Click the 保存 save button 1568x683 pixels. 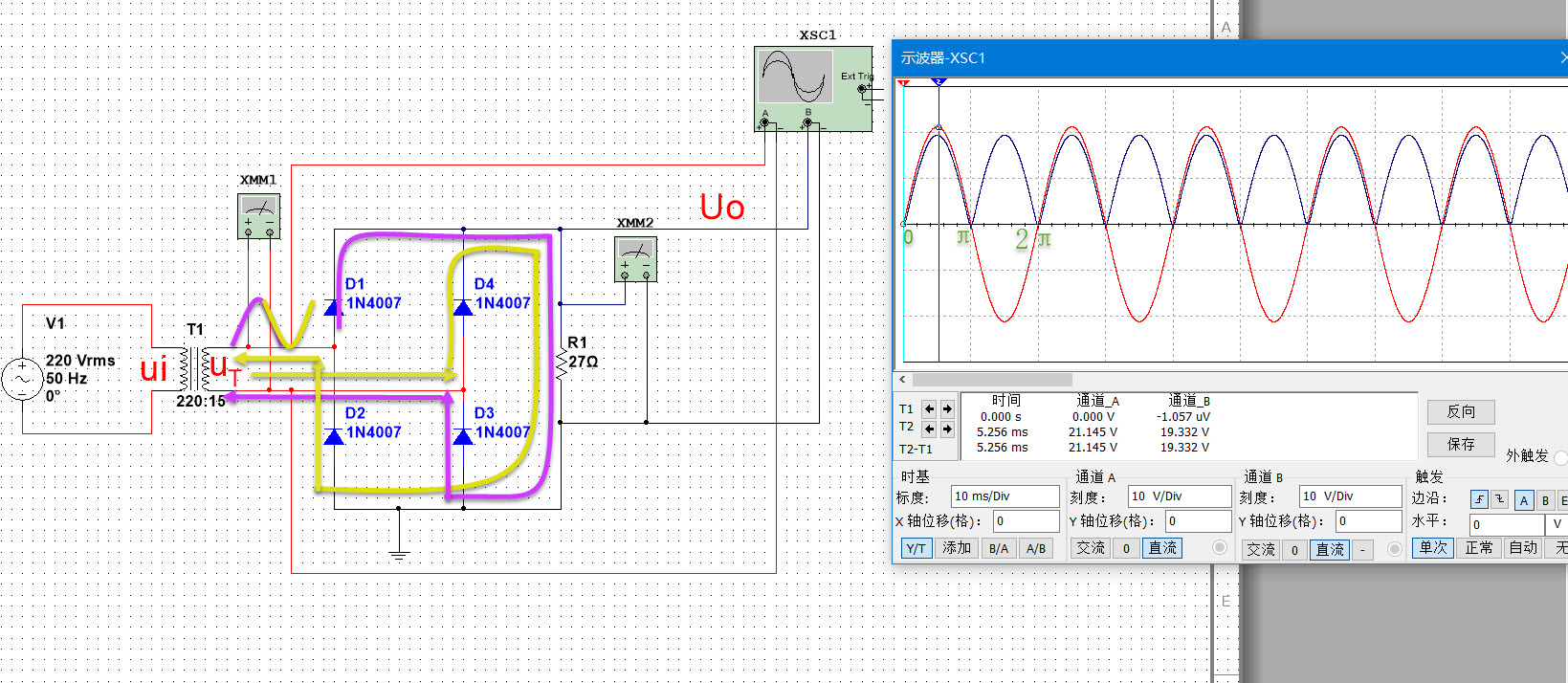(x=1460, y=444)
